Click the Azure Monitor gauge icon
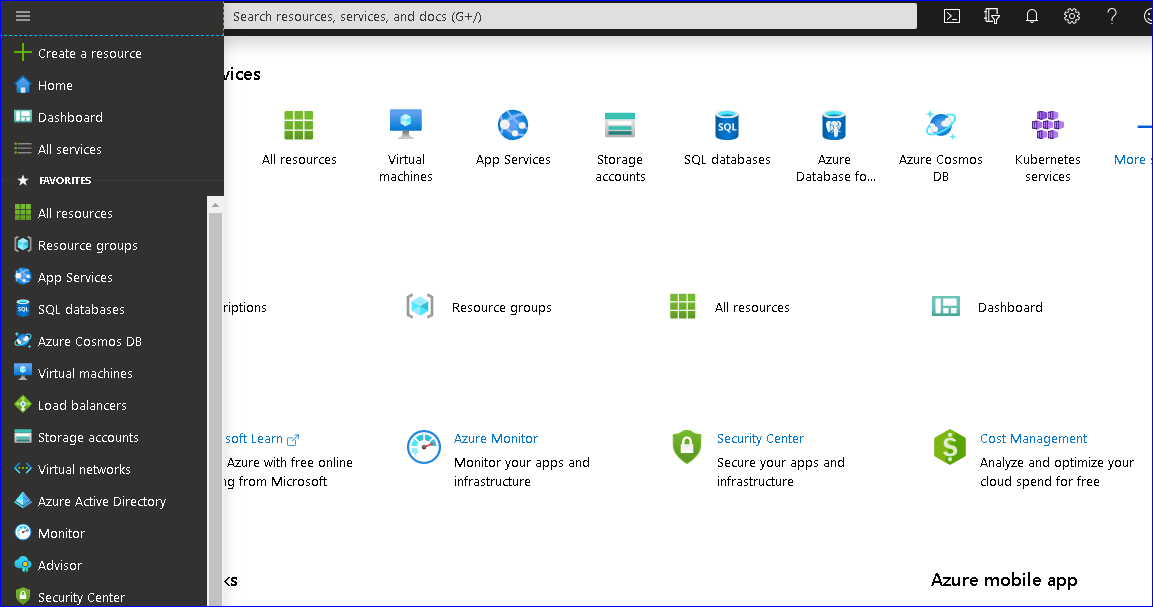The height and width of the screenshot is (607, 1153). (x=424, y=447)
